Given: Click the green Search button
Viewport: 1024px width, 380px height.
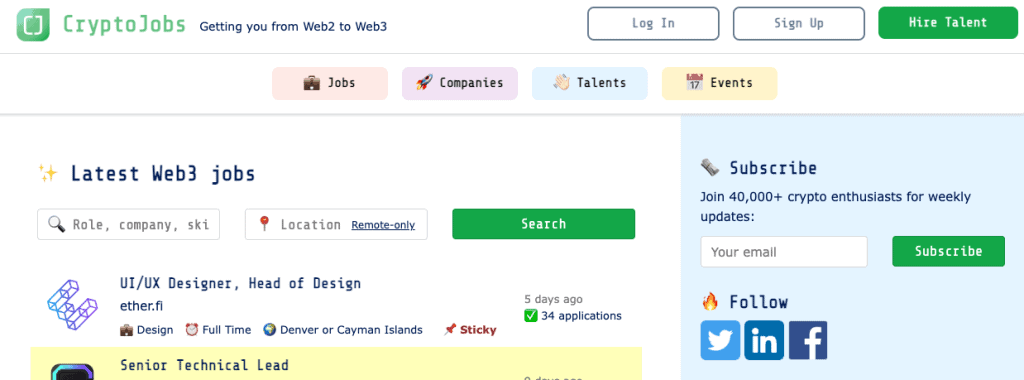Looking at the screenshot, I should (x=543, y=224).
